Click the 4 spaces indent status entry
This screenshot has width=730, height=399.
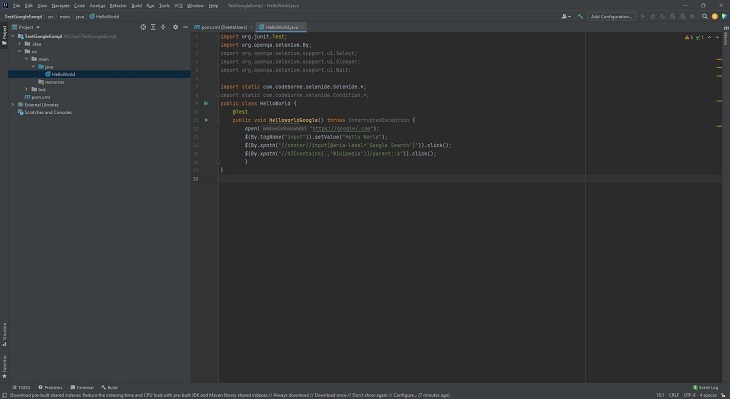point(708,395)
